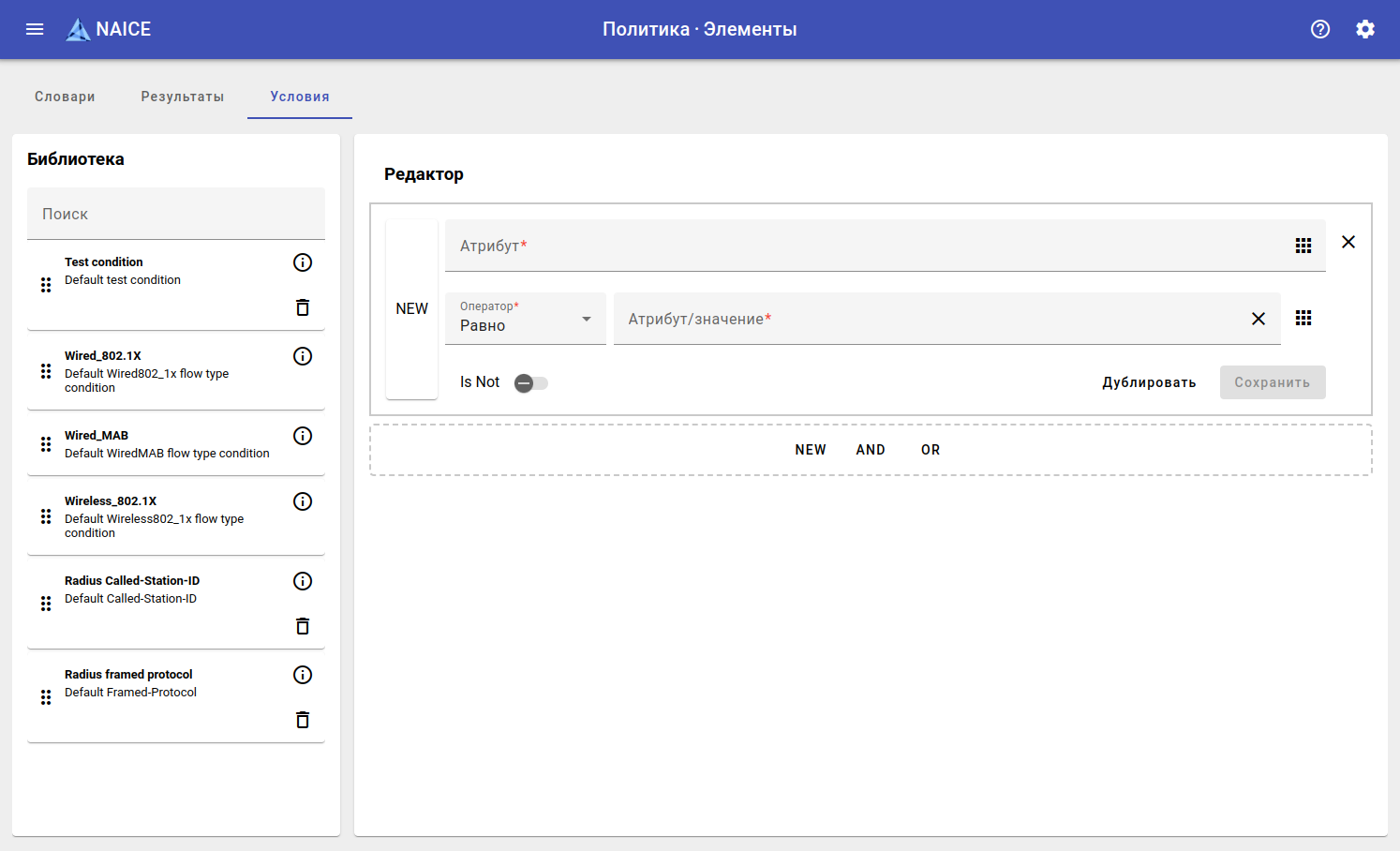This screenshot has height=851, width=1400.
Task: Toggle the Is Not switch
Action: click(x=530, y=382)
